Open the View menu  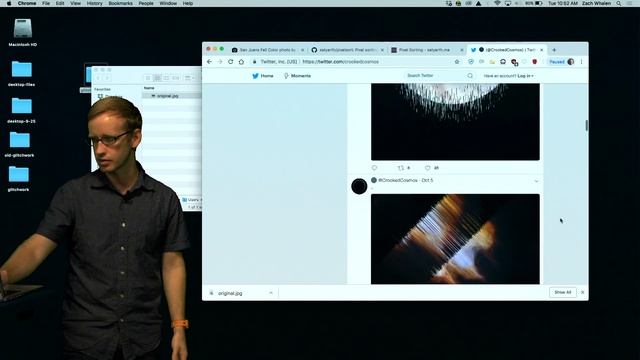point(75,3)
